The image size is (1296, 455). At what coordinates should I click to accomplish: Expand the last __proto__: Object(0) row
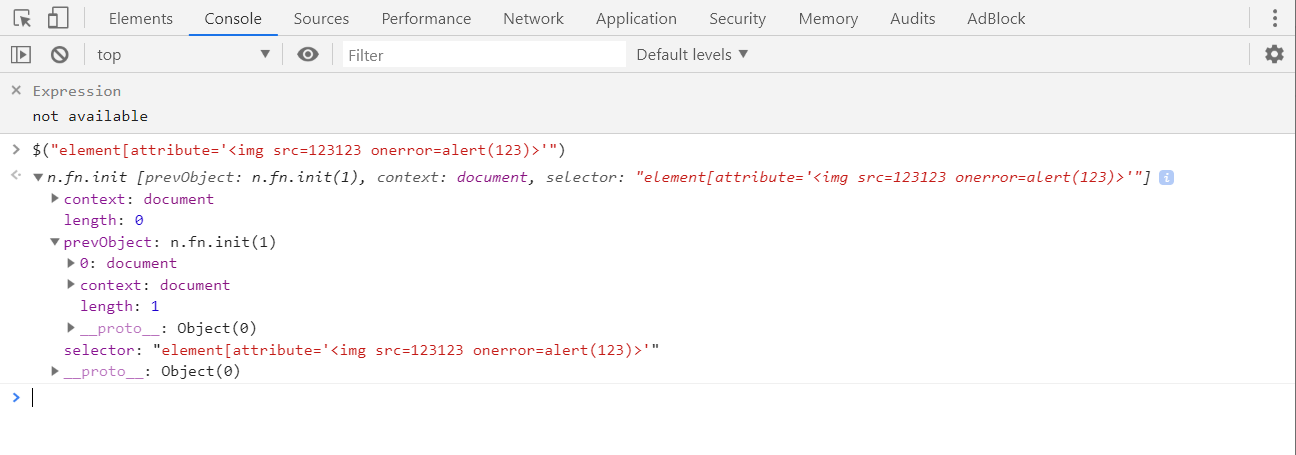coord(55,372)
